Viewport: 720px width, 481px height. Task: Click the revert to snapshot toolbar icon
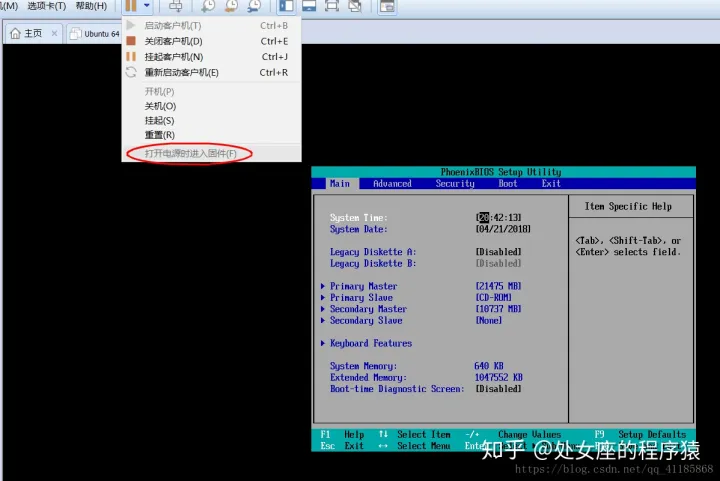tap(231, 6)
